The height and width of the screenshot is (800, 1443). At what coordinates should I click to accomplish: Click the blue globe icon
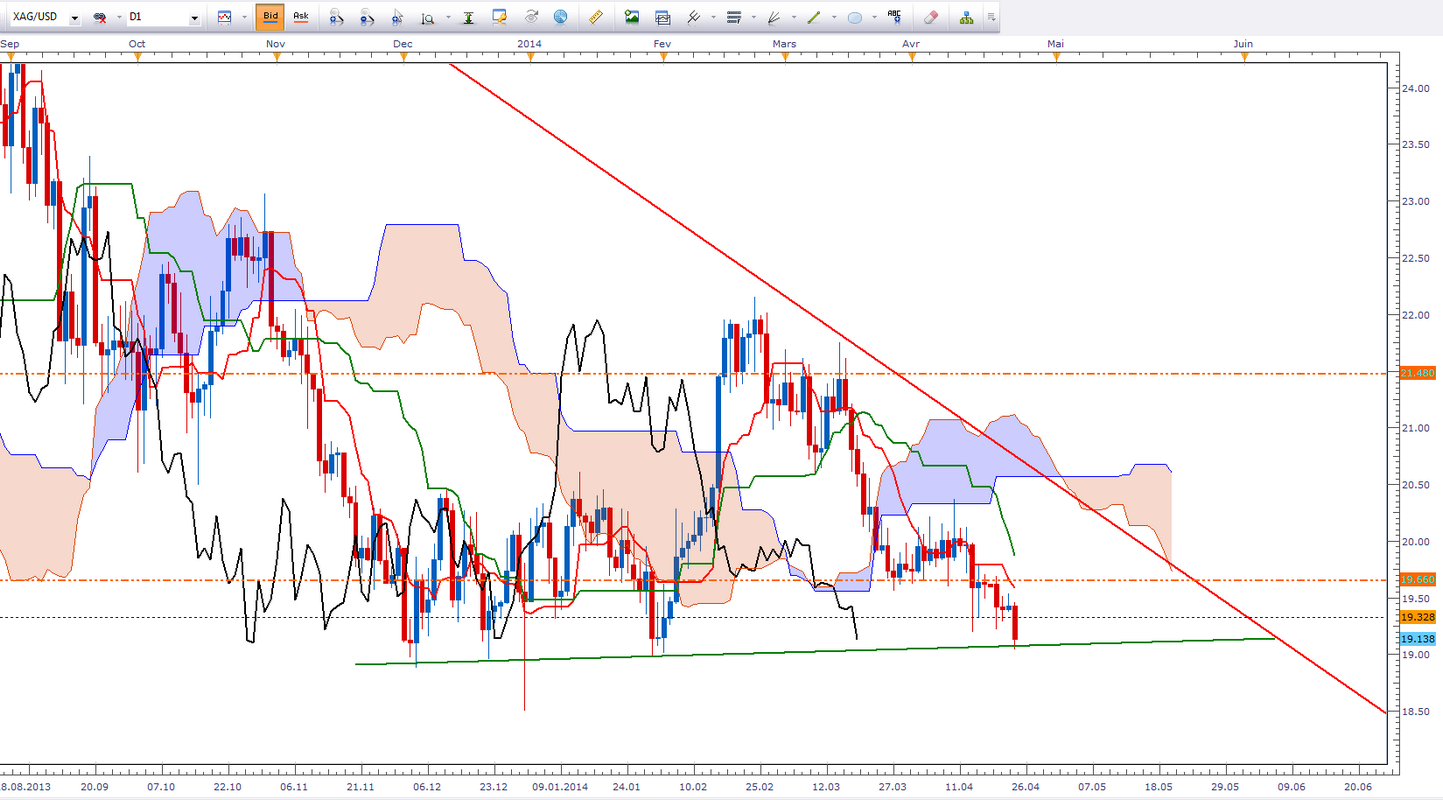click(x=560, y=17)
